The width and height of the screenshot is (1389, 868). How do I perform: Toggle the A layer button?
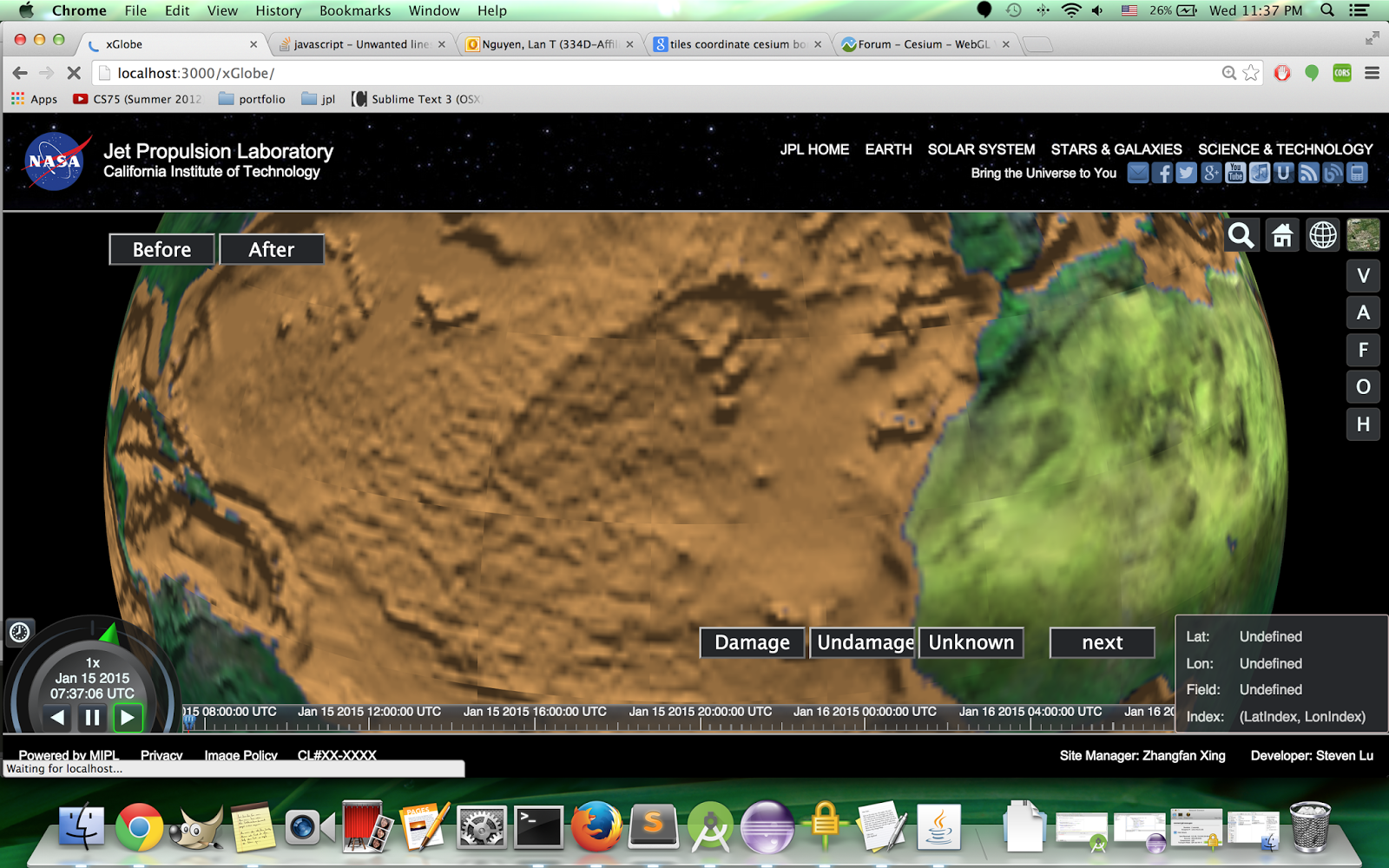[x=1363, y=313]
